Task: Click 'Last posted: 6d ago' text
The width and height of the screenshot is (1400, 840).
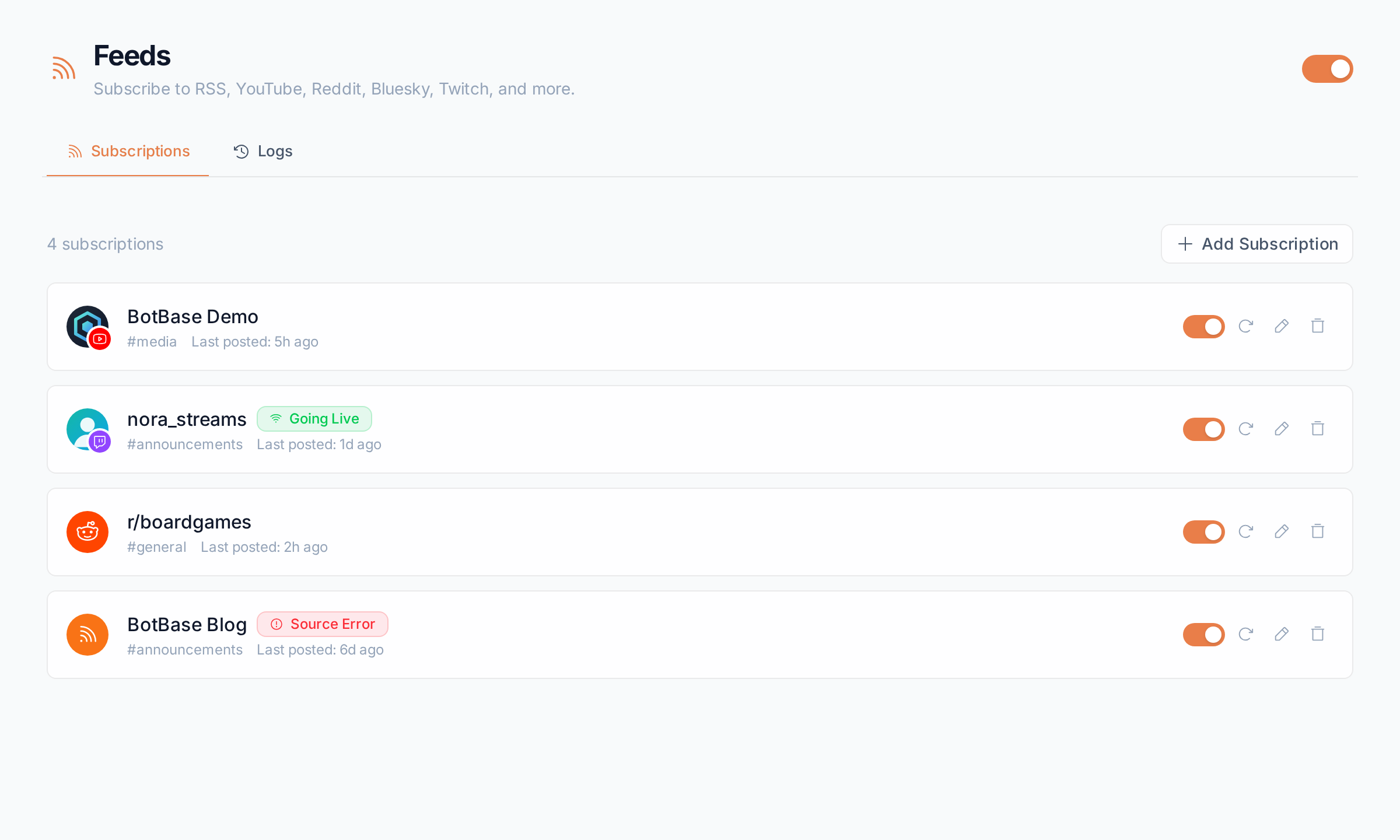Action: point(320,650)
